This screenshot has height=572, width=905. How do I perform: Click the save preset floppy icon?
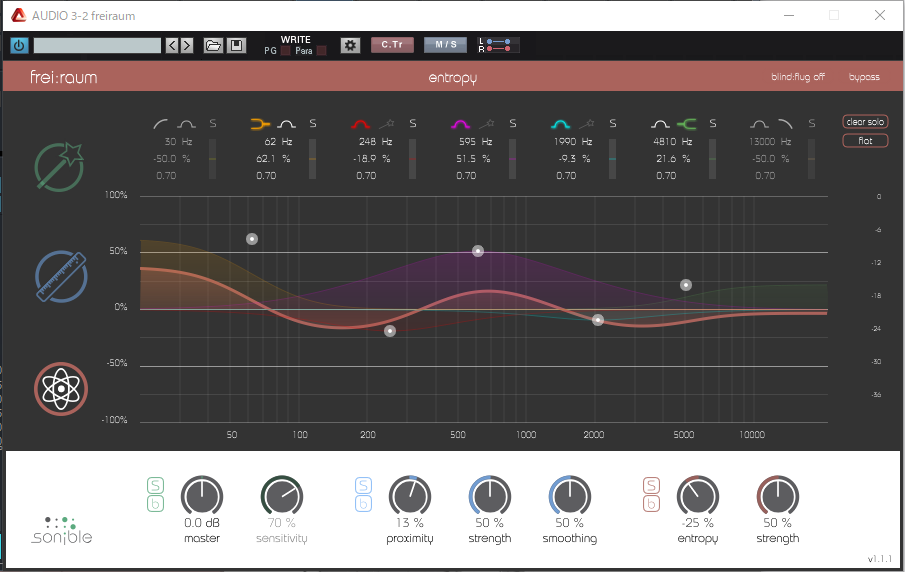pyautogui.click(x=236, y=46)
